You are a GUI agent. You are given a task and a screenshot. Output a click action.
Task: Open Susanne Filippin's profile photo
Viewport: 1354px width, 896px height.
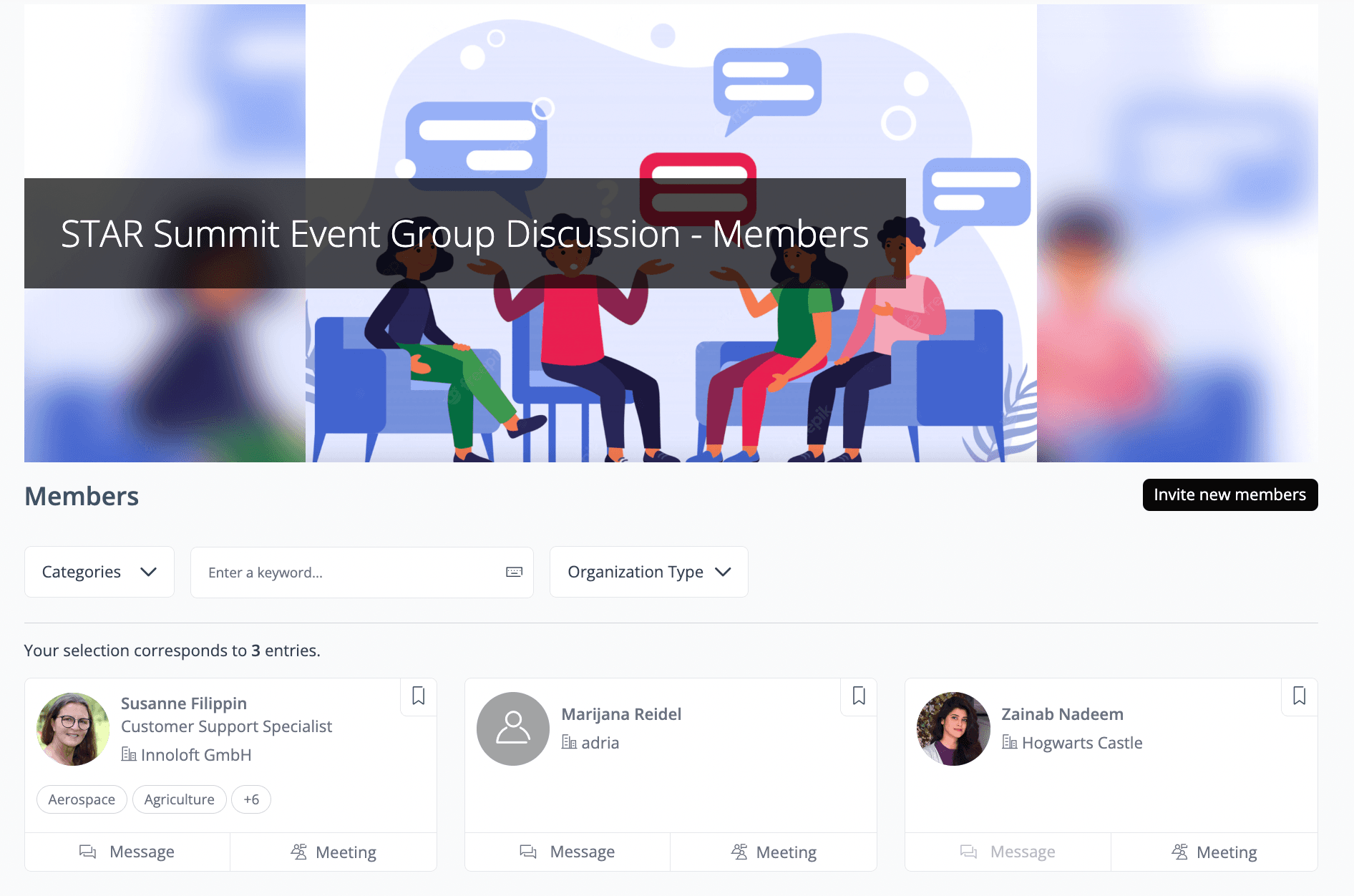point(73,729)
